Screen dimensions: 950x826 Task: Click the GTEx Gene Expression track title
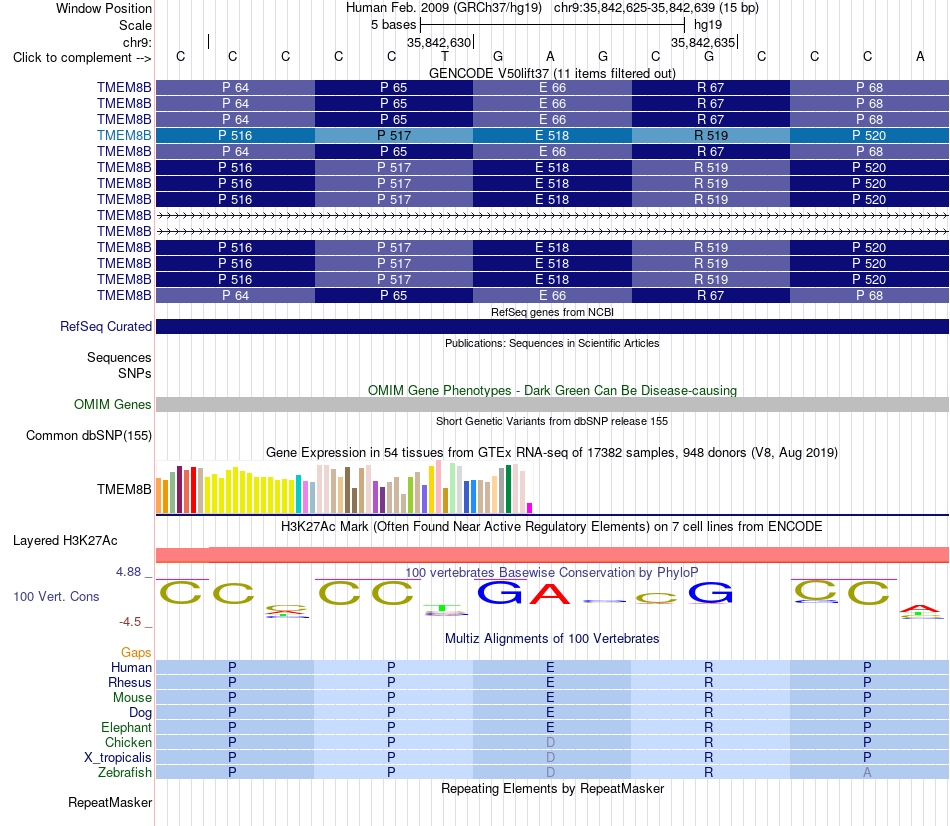552,453
